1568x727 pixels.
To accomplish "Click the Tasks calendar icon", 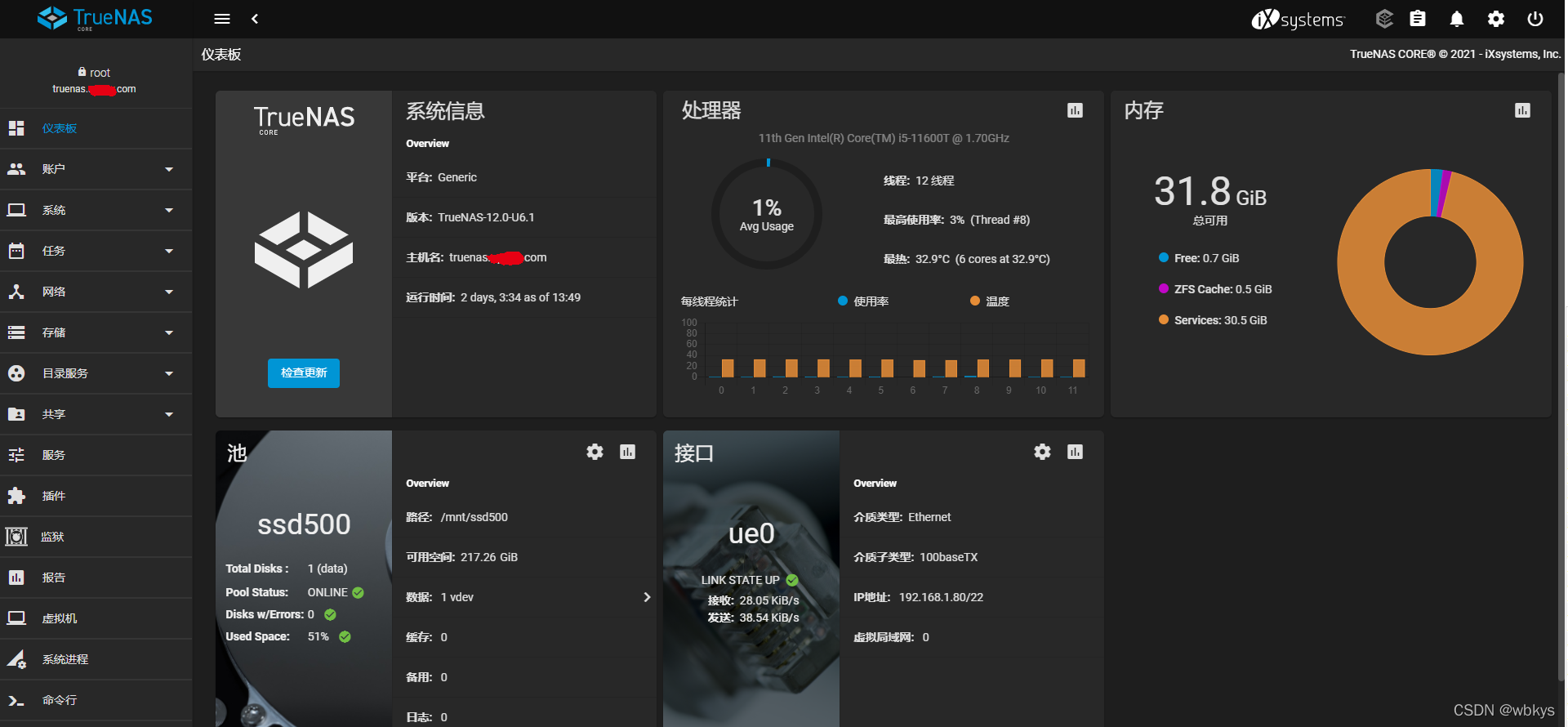I will (x=16, y=251).
